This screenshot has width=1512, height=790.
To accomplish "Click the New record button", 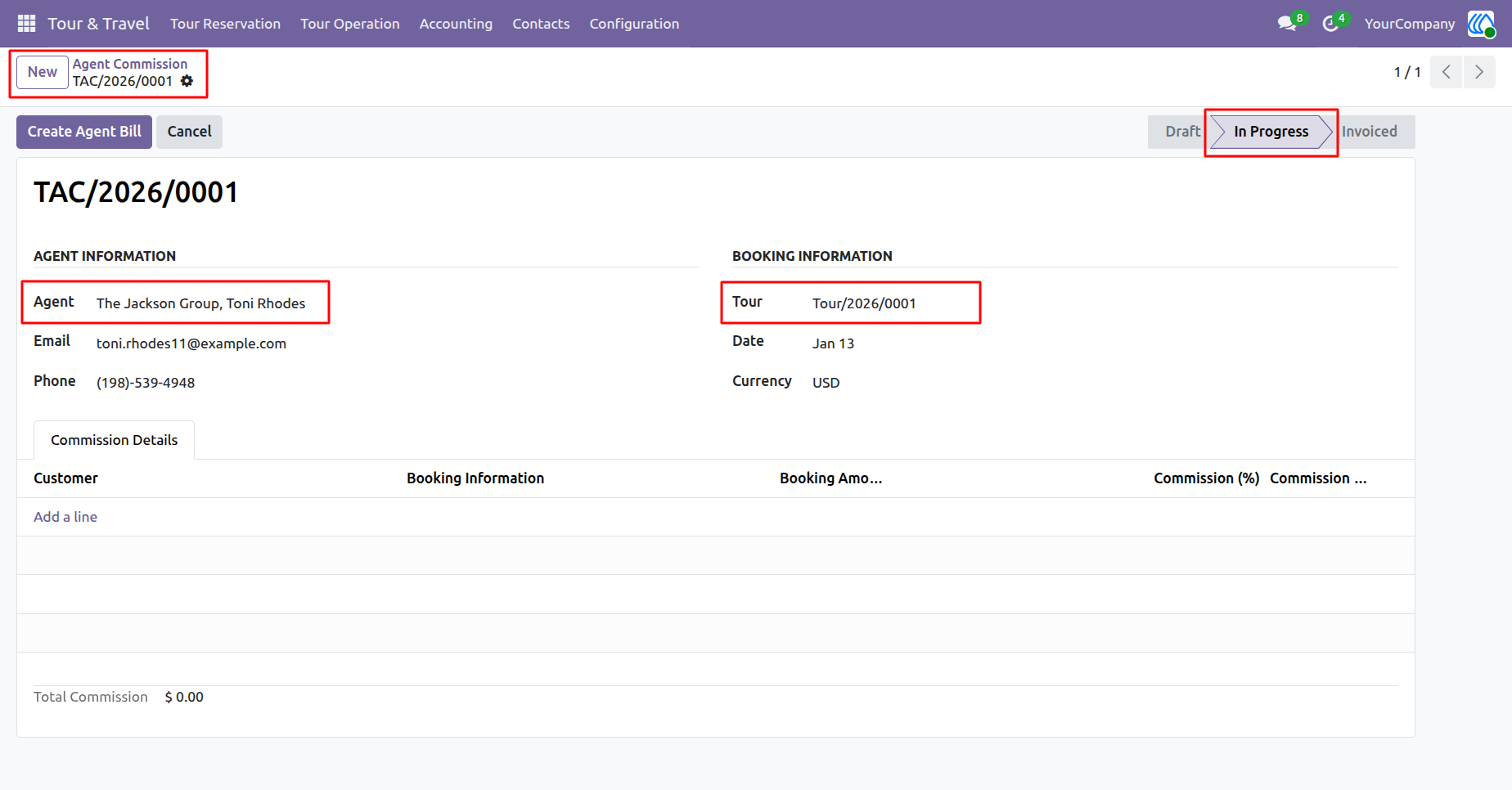I will click(x=43, y=72).
